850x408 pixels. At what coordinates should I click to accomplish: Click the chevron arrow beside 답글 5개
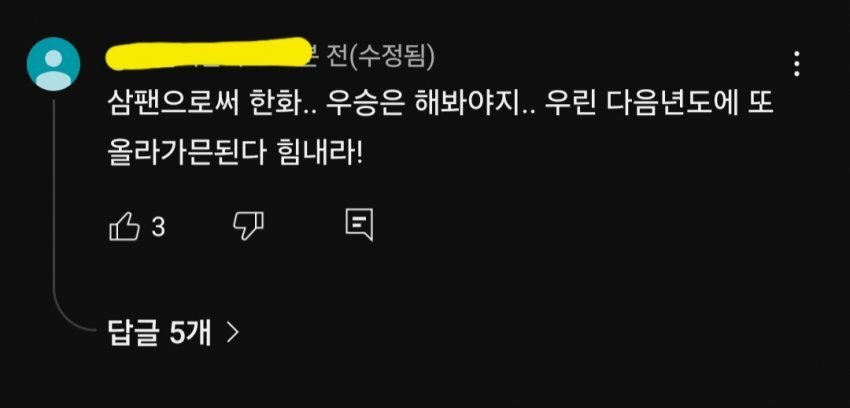pyautogui.click(x=233, y=333)
